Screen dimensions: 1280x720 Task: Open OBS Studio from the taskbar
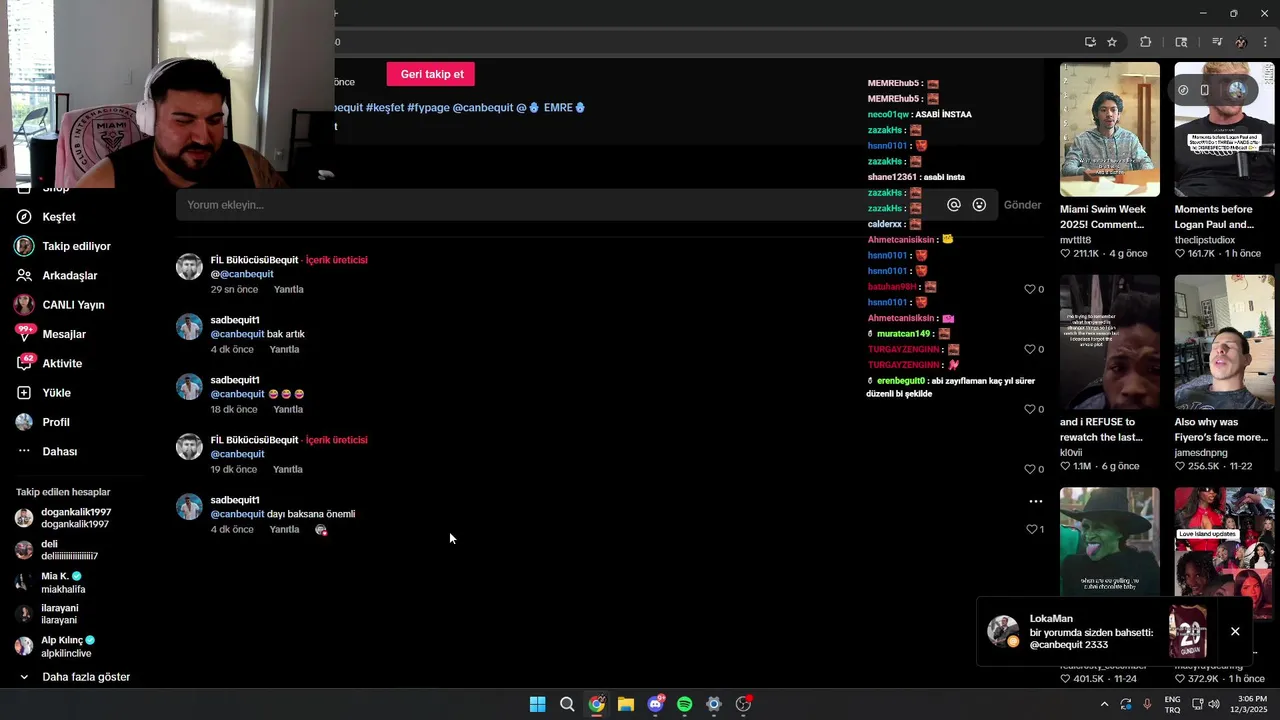point(743,704)
